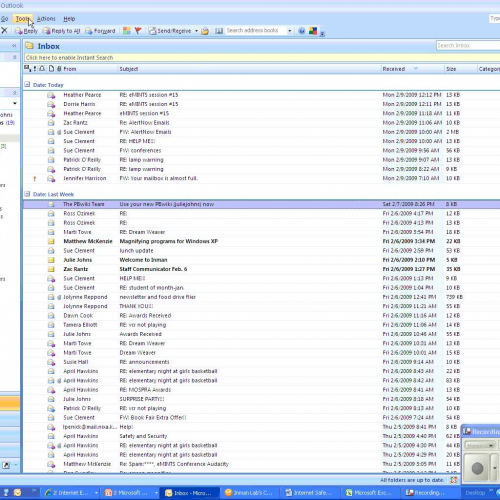The height and width of the screenshot is (500, 500).
Task: Click the Send/Receive button
Action: (x=170, y=31)
